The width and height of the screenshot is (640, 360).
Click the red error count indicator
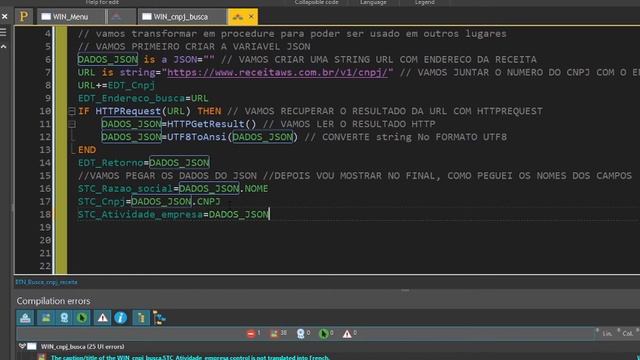pos(254,333)
